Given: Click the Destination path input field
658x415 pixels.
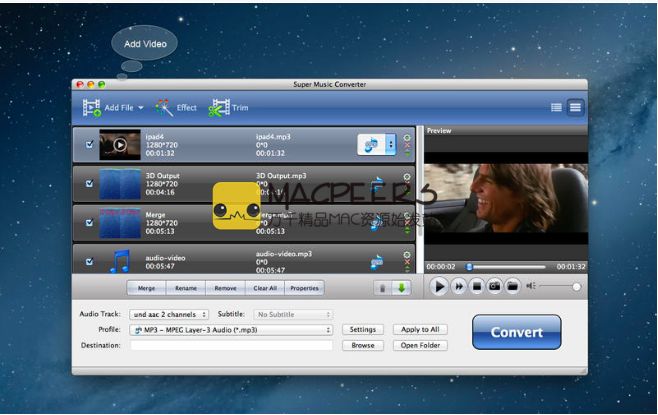Looking at the screenshot, I should [x=231, y=345].
